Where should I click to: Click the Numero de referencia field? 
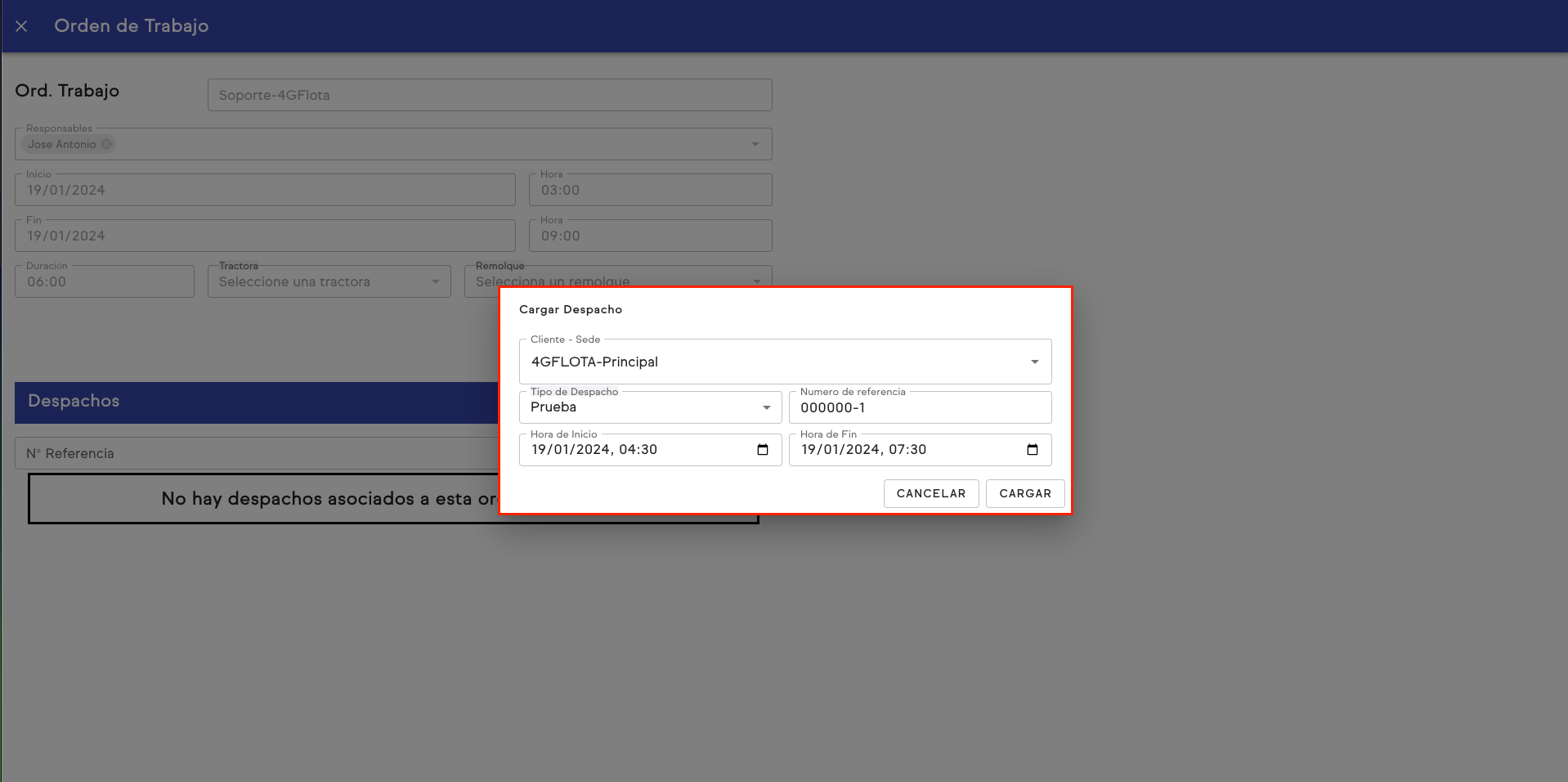919,407
